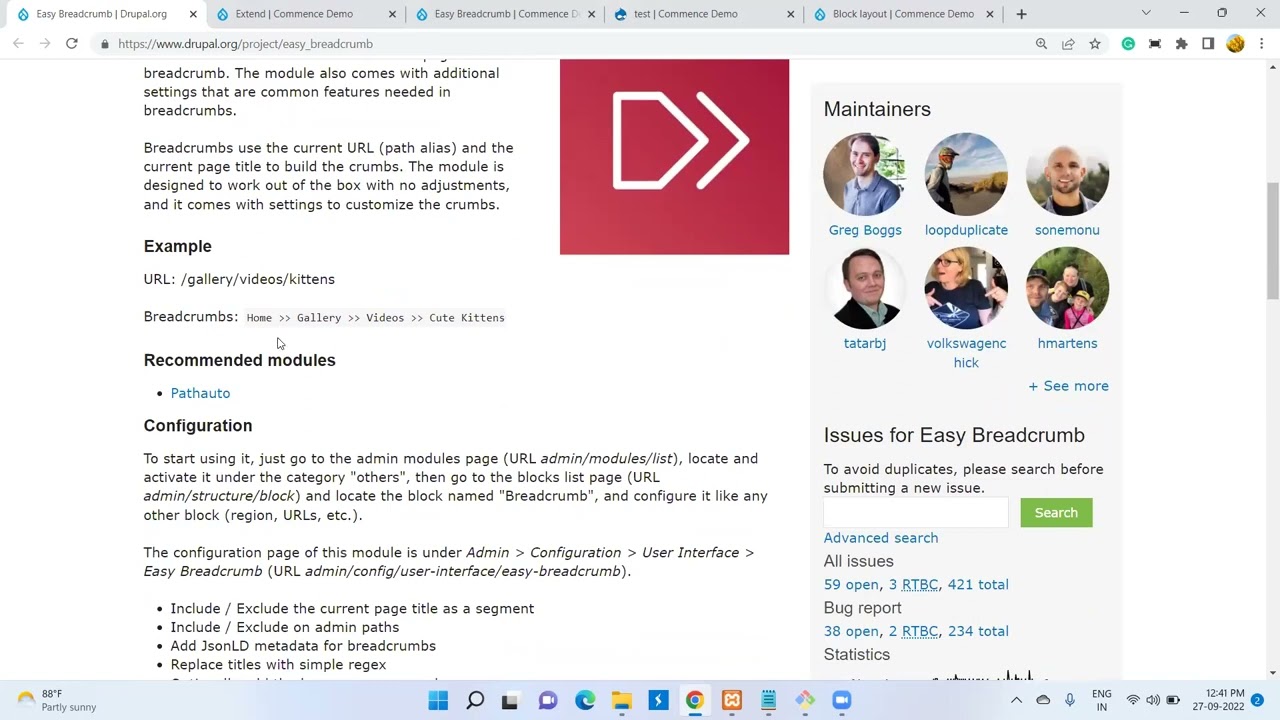Screen dimensions: 1280x720
Task: Click hmartens profile photo
Action: pyautogui.click(x=1067, y=288)
